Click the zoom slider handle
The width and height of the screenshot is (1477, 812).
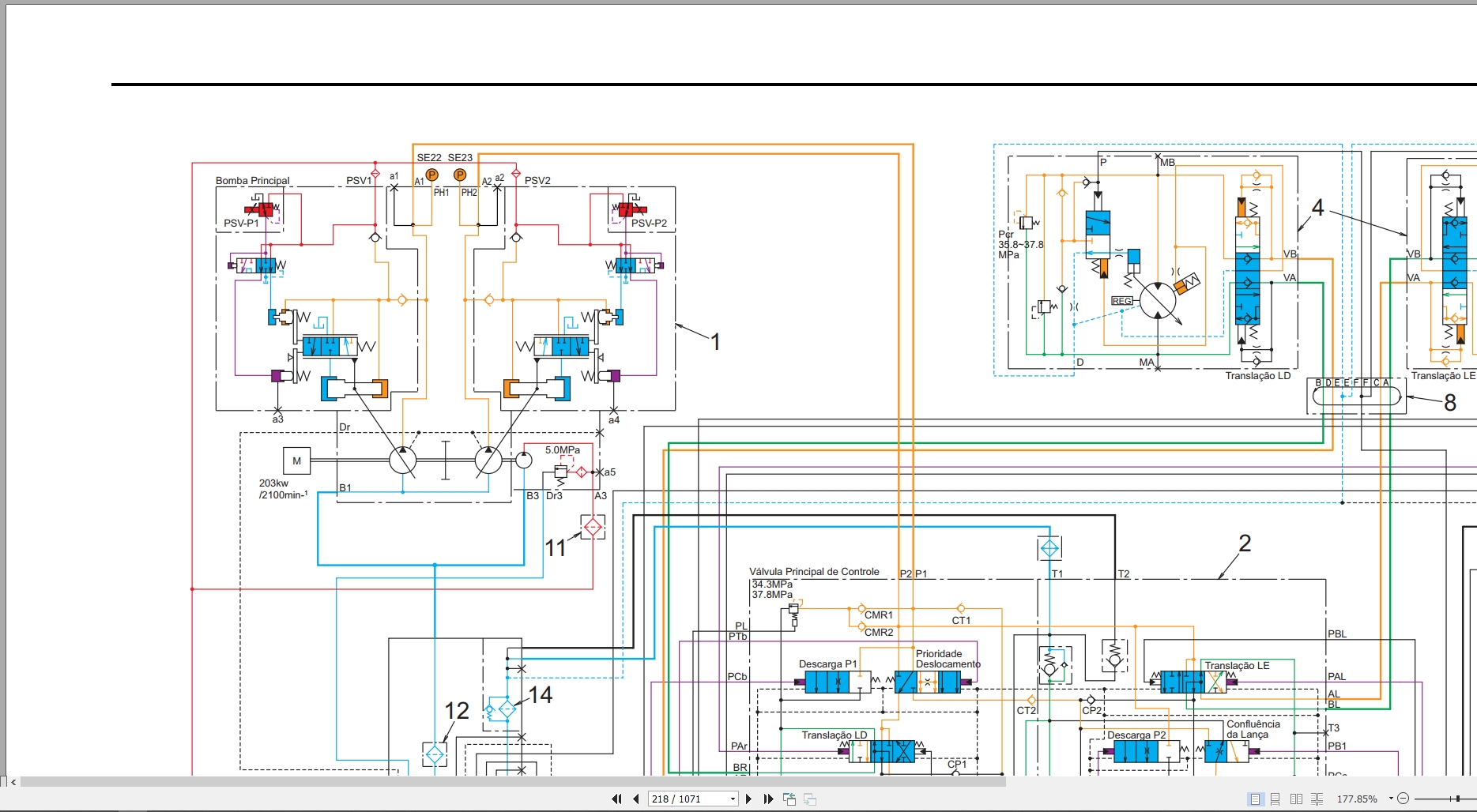pos(1457,799)
